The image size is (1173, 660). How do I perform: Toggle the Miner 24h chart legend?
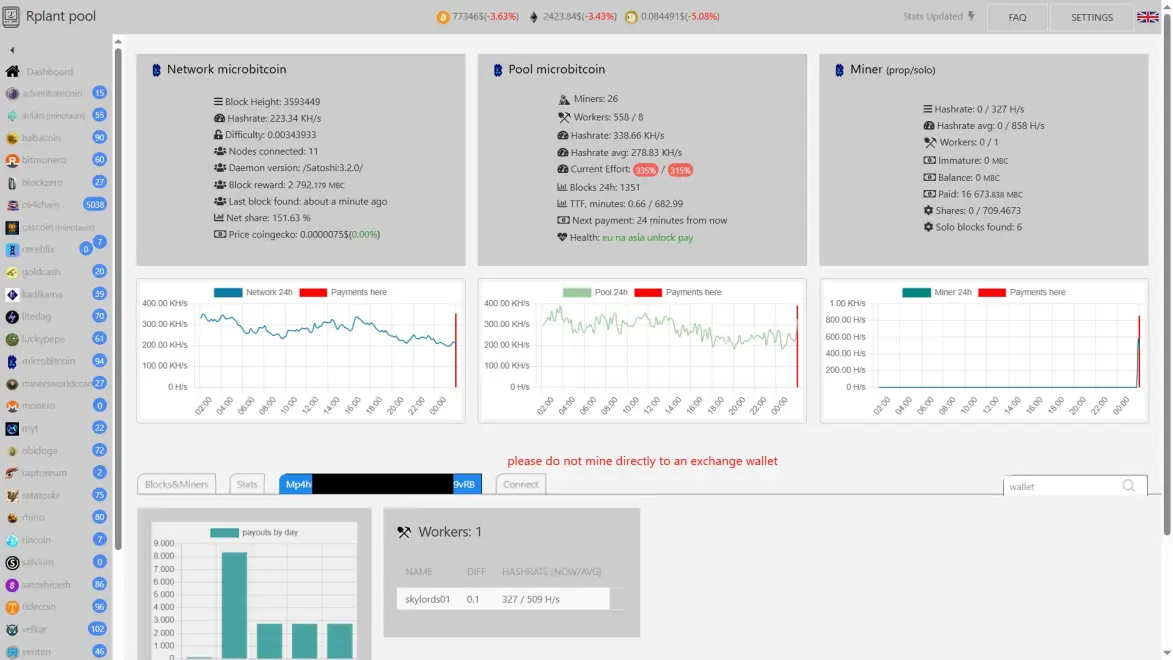937,293
